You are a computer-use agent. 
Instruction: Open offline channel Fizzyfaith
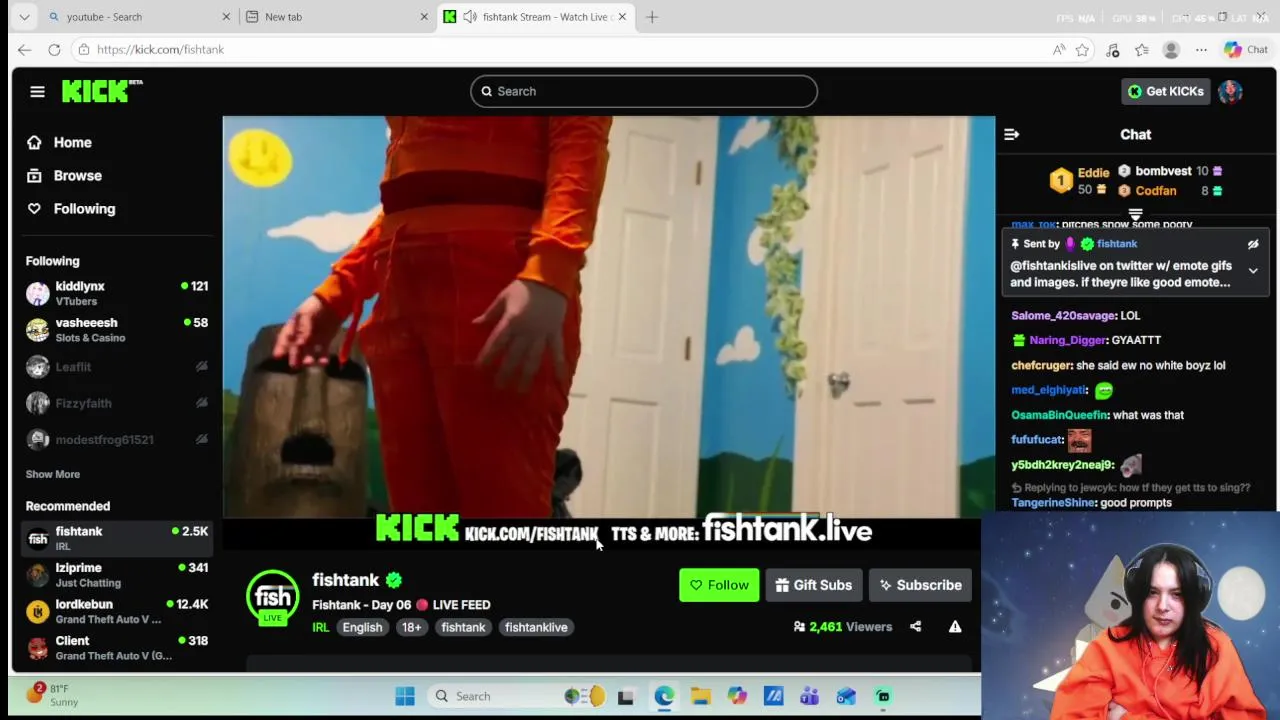(x=116, y=403)
